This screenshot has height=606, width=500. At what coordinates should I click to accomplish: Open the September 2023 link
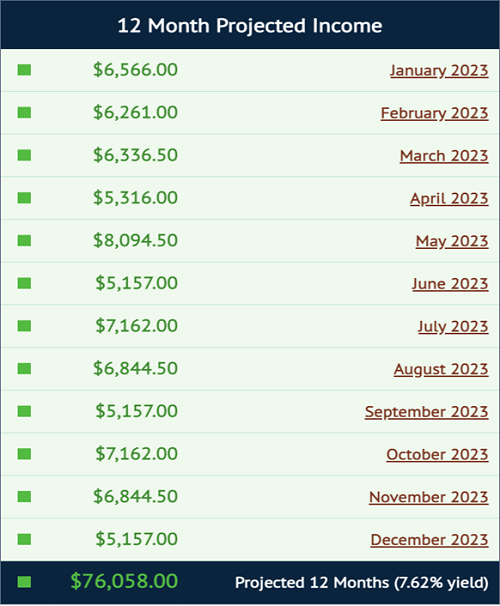[427, 412]
